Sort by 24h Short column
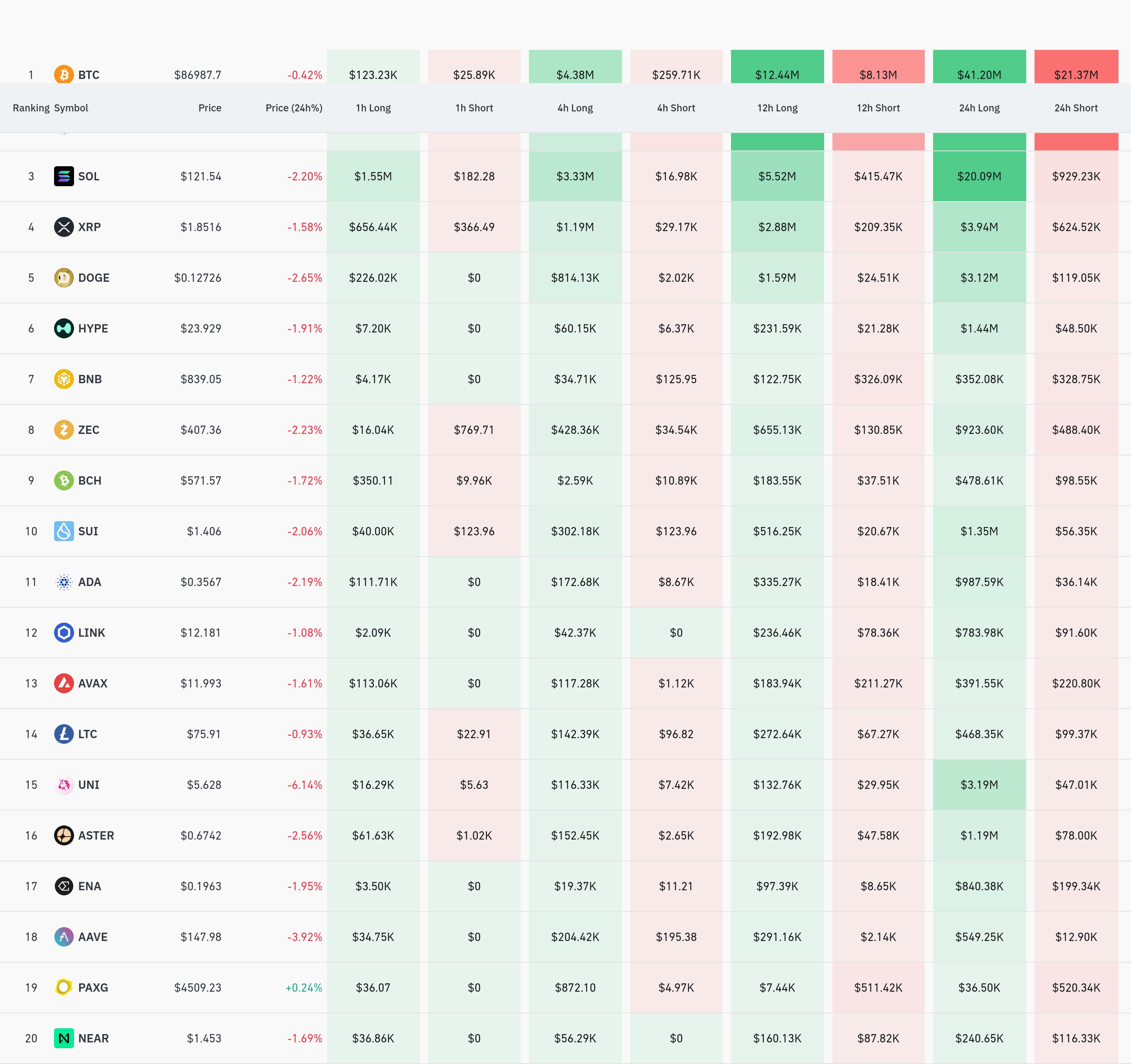The image size is (1131, 1064). 1075,108
